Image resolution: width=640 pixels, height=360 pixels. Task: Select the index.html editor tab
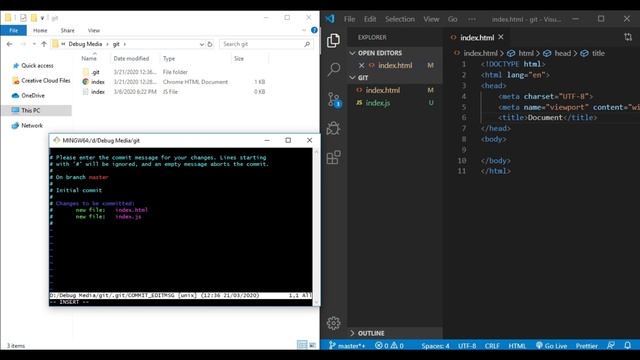[x=477, y=38]
